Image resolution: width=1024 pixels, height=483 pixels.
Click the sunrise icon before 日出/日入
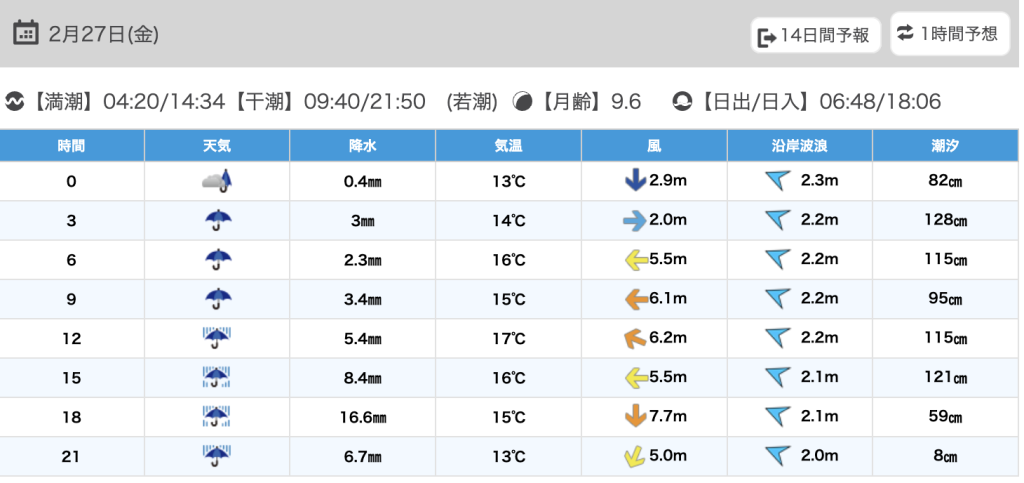click(x=682, y=101)
